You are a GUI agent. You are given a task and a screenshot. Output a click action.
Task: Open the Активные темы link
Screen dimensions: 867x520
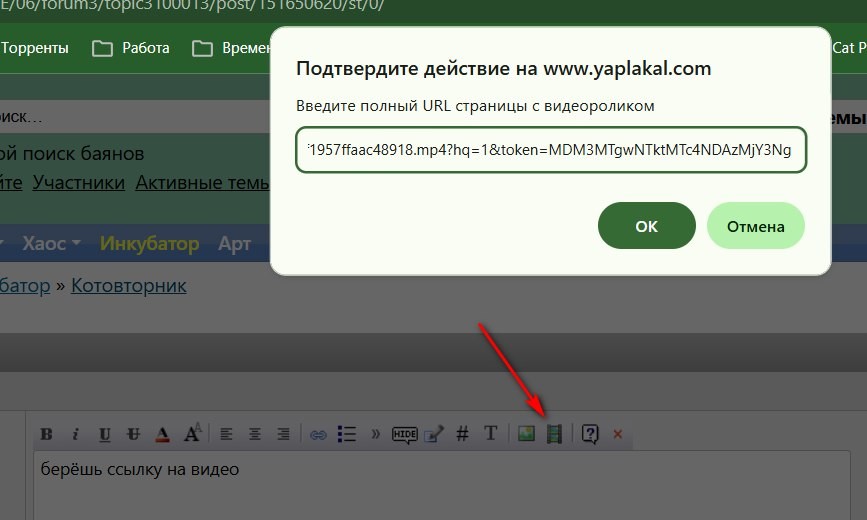(x=202, y=183)
